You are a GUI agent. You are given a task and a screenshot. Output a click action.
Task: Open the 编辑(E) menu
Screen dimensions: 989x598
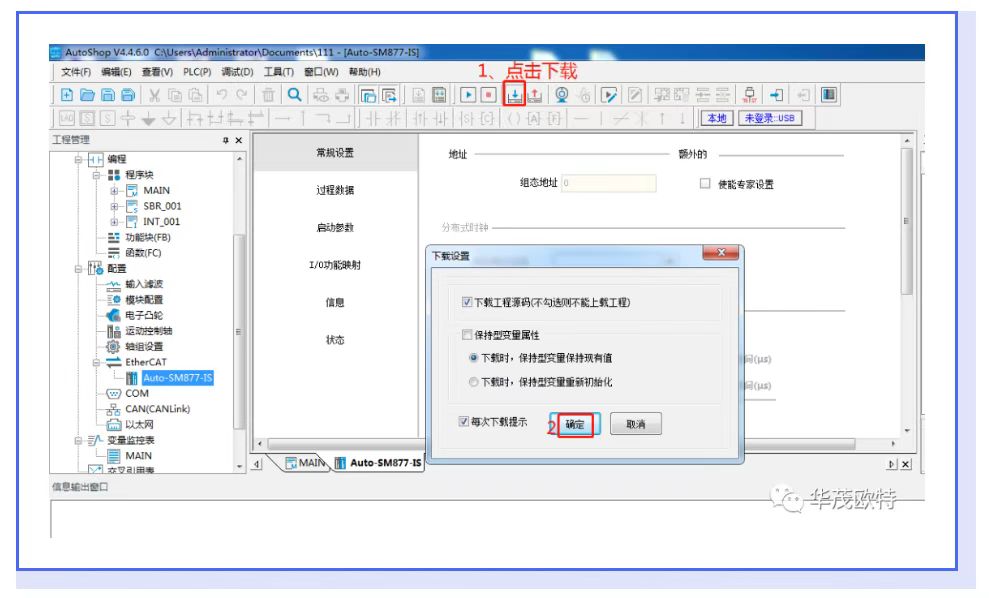(116, 72)
